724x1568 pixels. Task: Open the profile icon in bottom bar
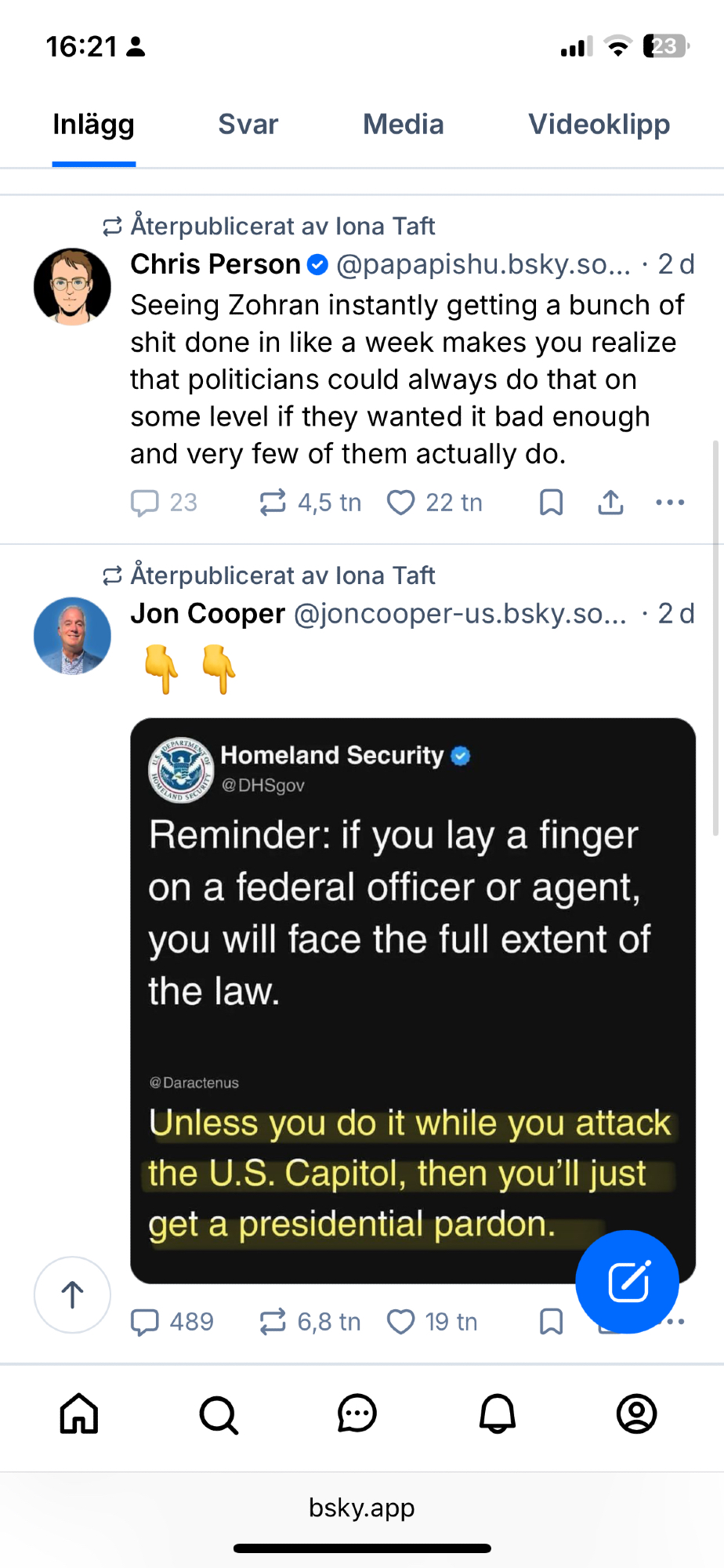pyautogui.click(x=636, y=1414)
